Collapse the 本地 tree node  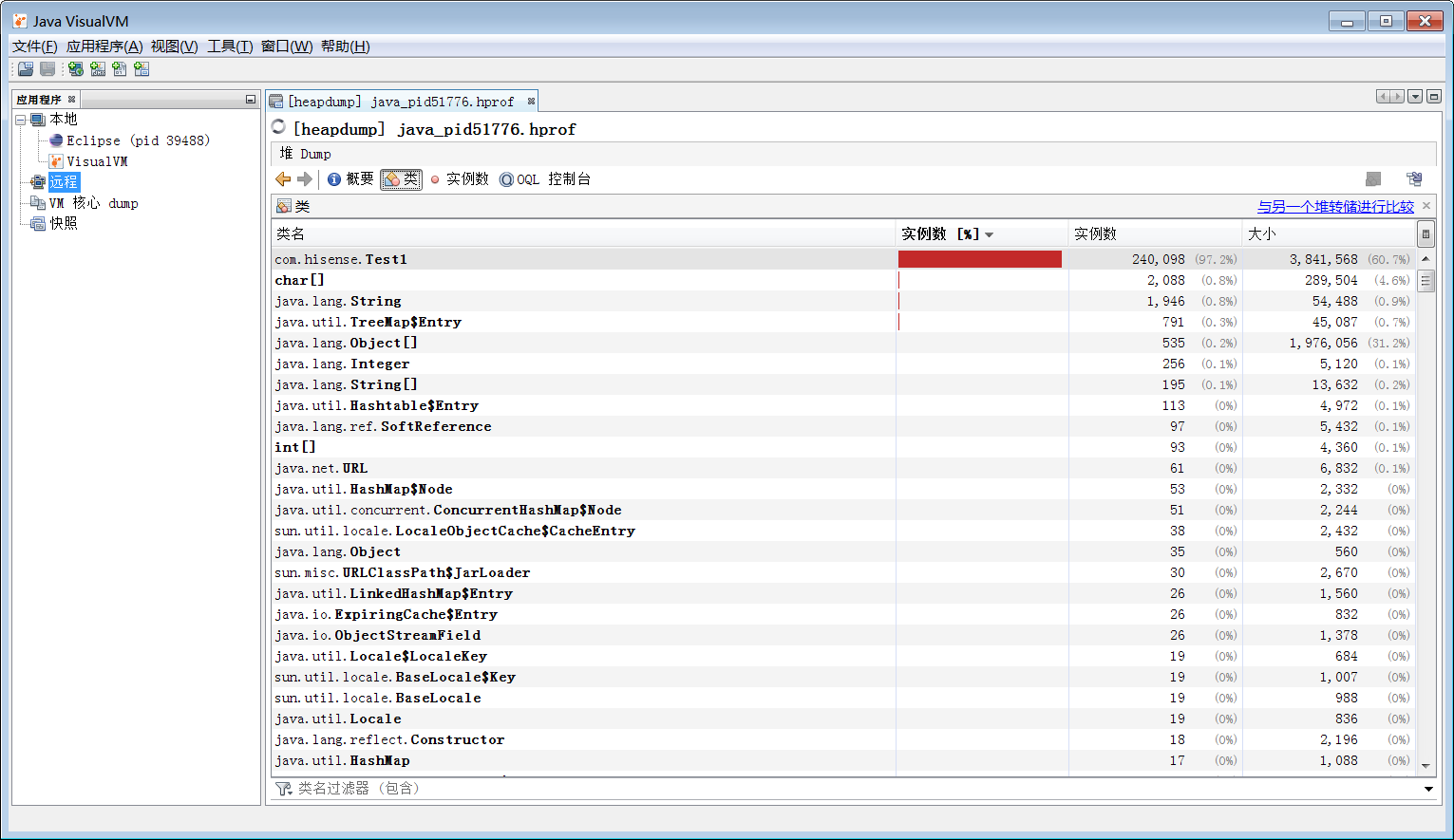coord(20,120)
